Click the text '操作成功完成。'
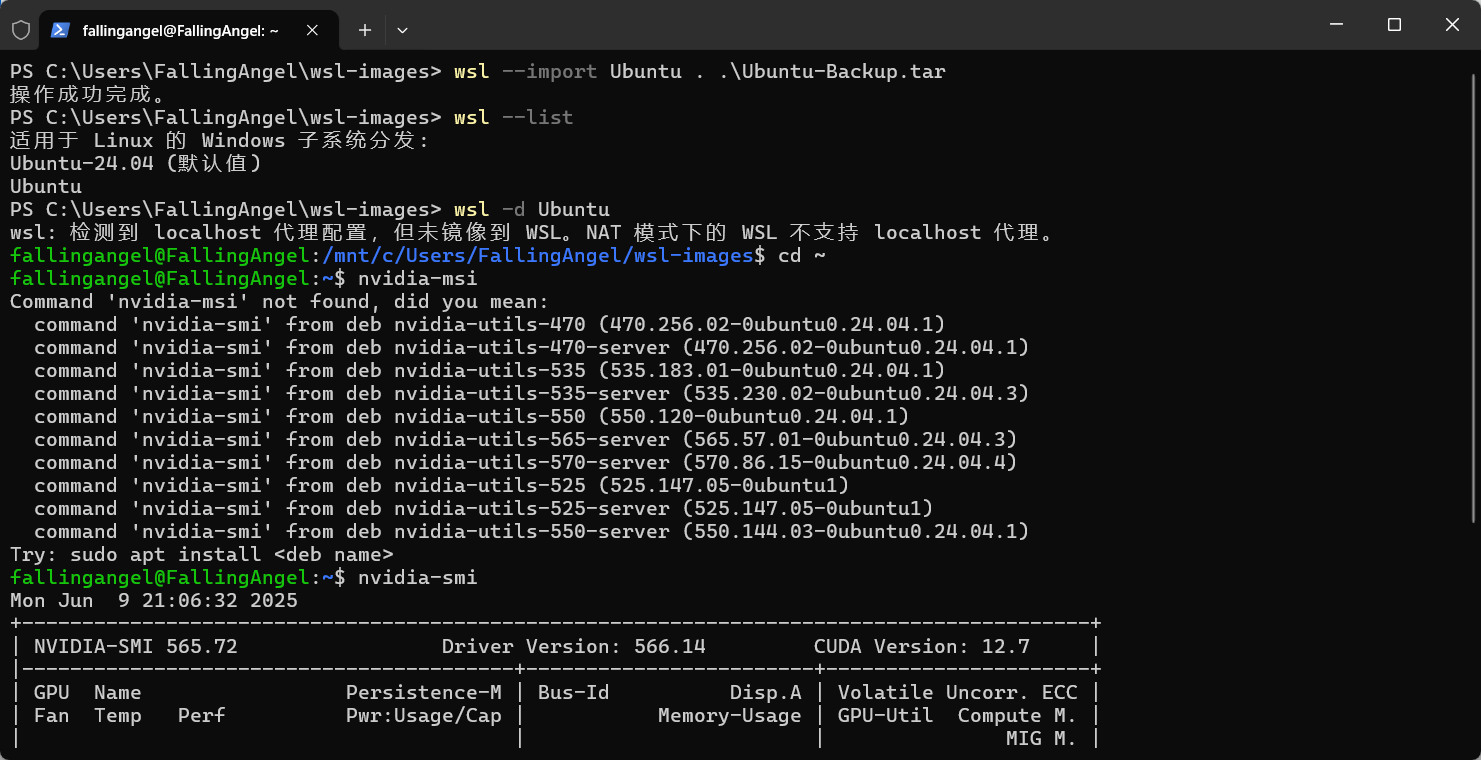The width and height of the screenshot is (1481, 760). coord(88,95)
